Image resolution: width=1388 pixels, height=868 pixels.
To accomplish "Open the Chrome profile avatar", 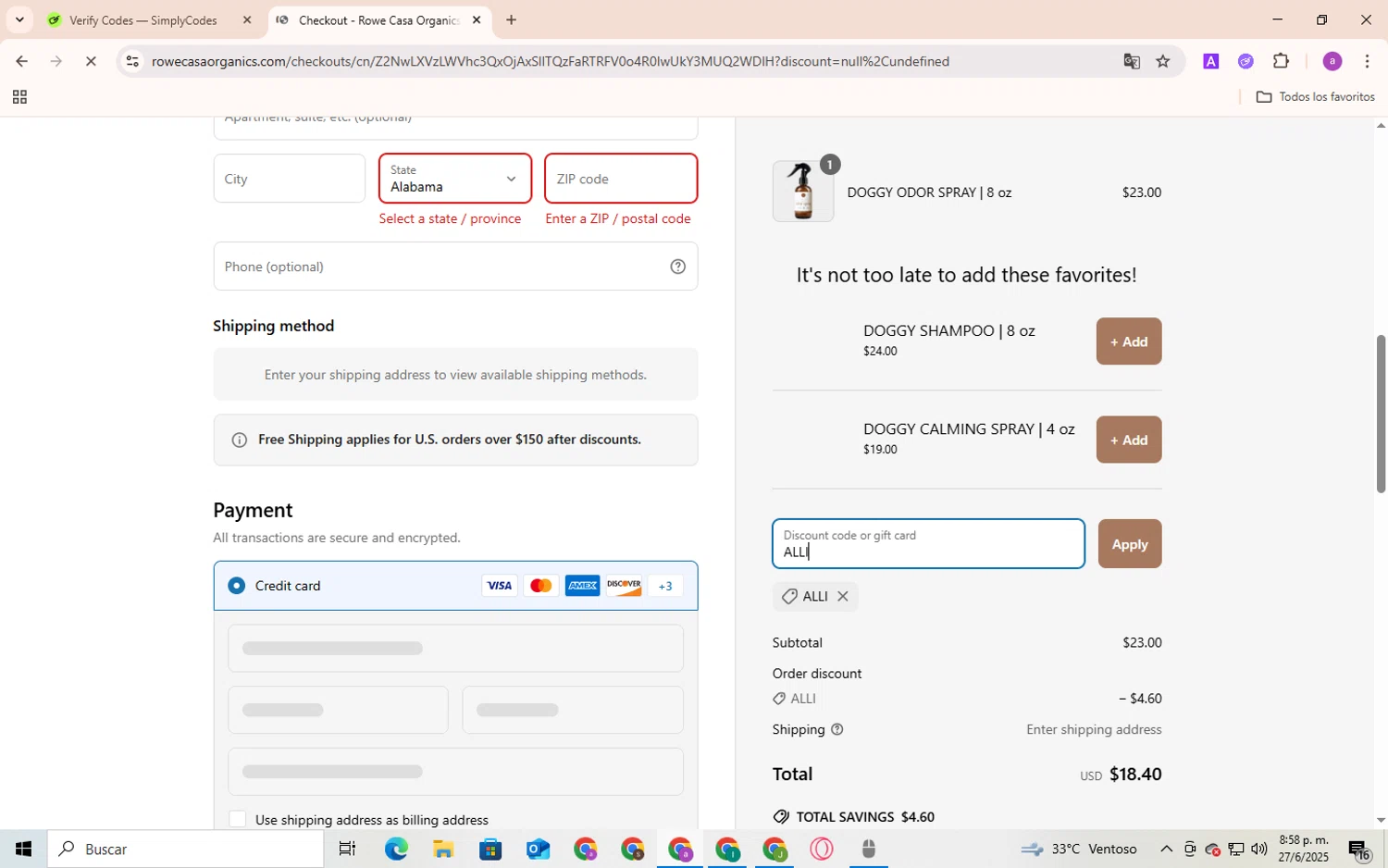I will [x=1332, y=61].
